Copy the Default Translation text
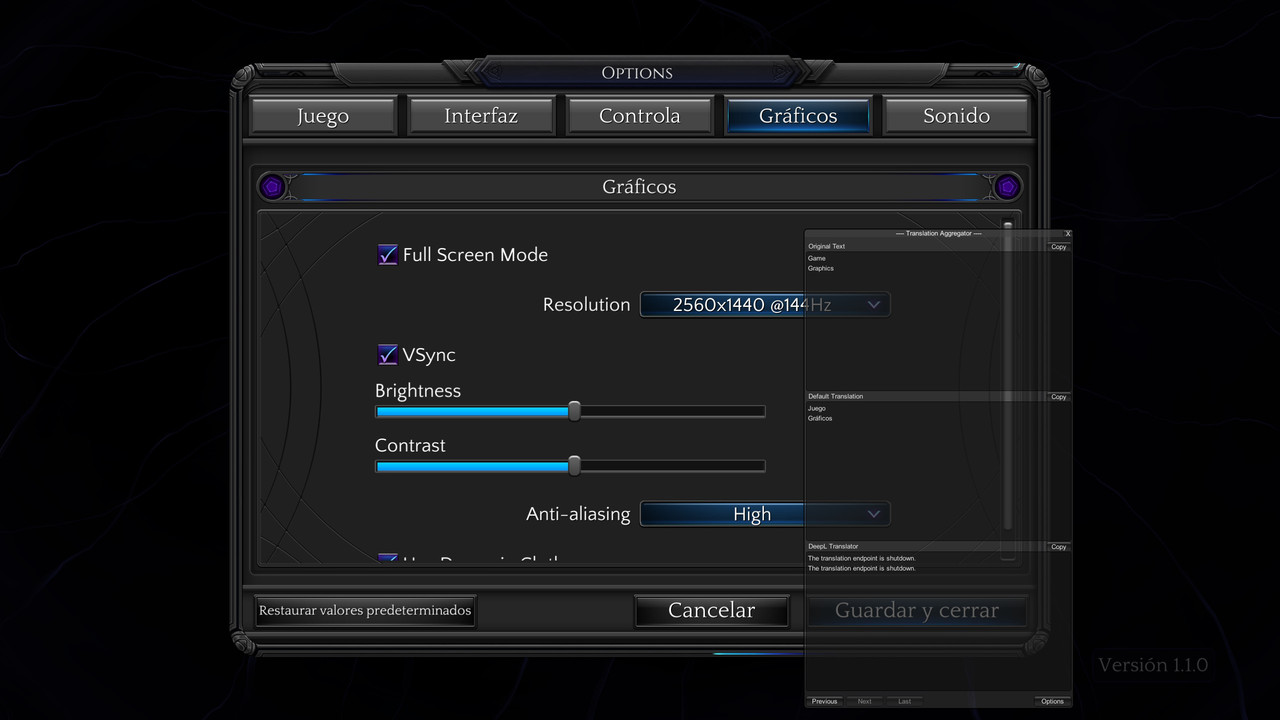This screenshot has width=1280, height=720. (1059, 397)
